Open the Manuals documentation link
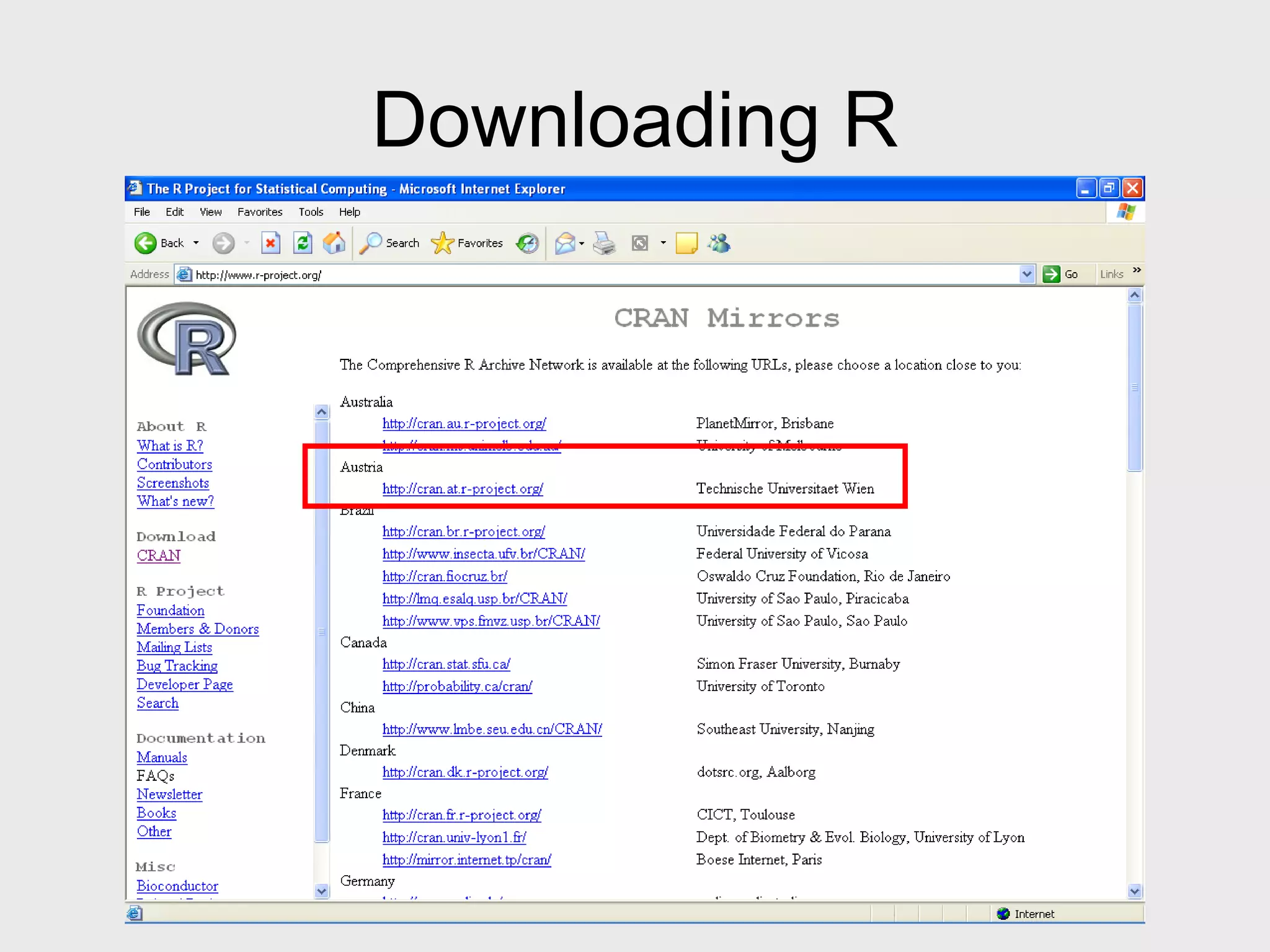Image resolution: width=1270 pixels, height=952 pixels. 162,757
